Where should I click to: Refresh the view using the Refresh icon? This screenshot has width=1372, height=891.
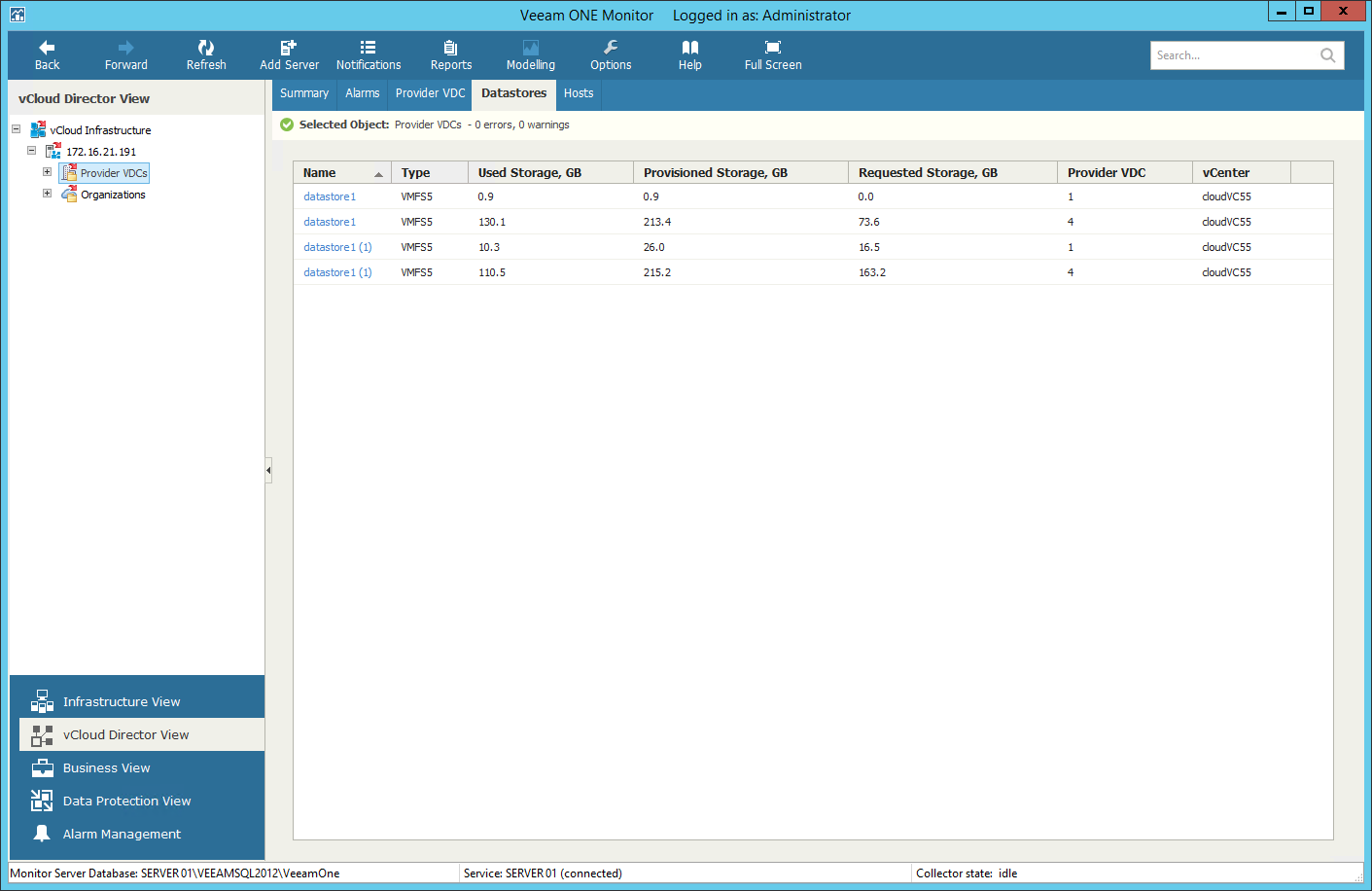(206, 47)
